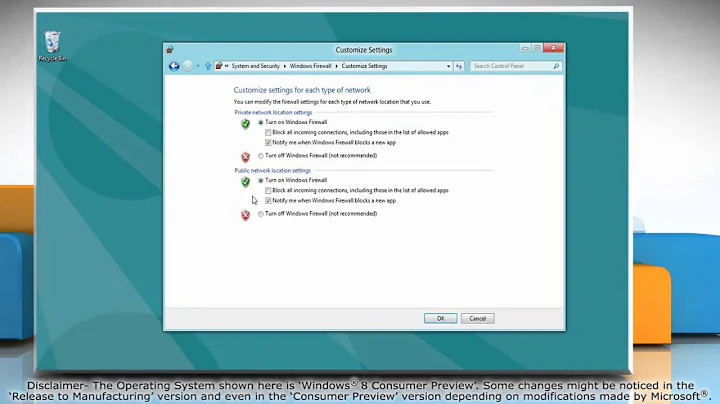This screenshot has width=720, height=404.
Task: Open the Recycle Bin desktop icon
Action: pos(52,46)
